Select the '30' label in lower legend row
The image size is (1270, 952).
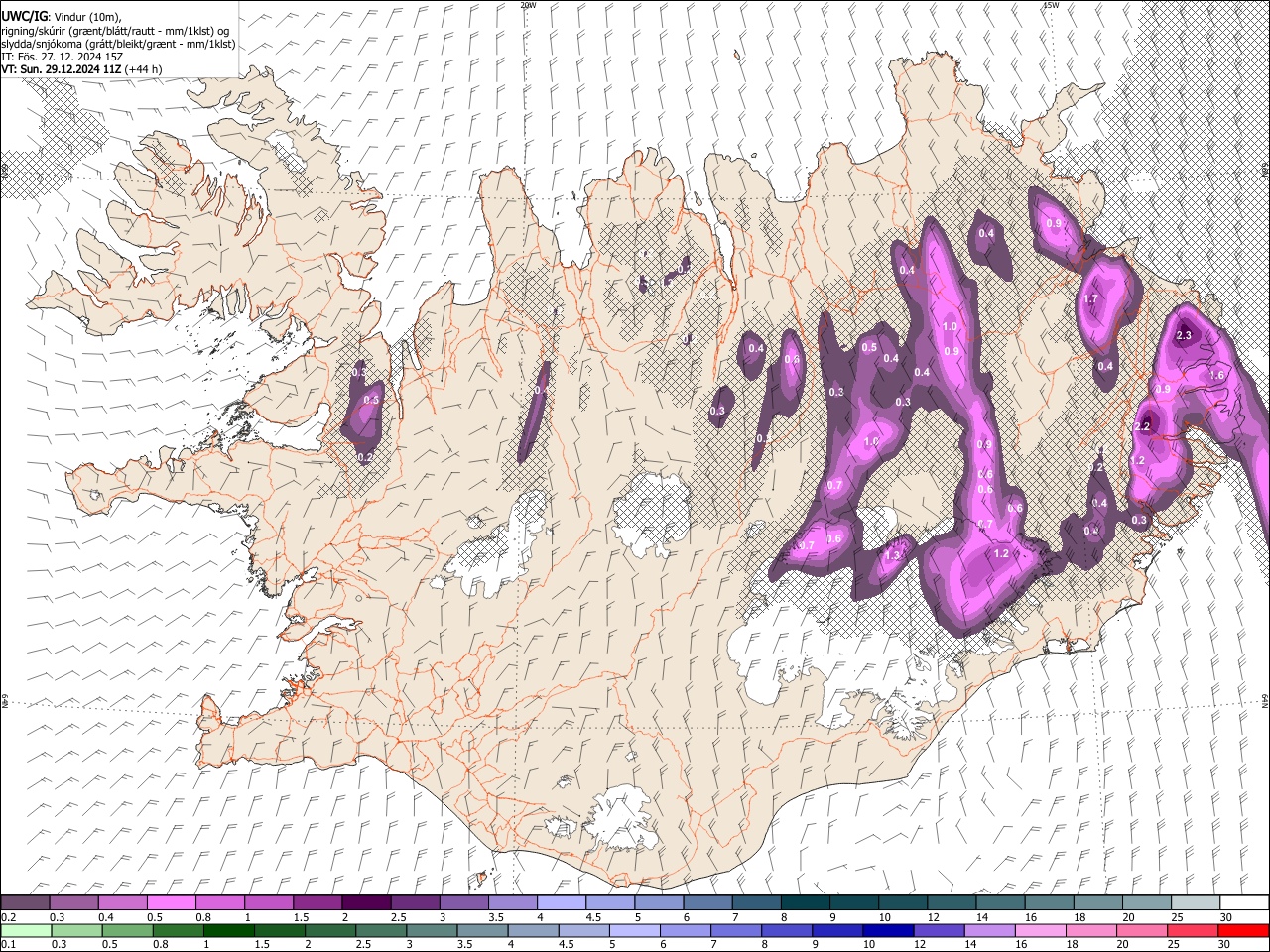pos(1225,945)
